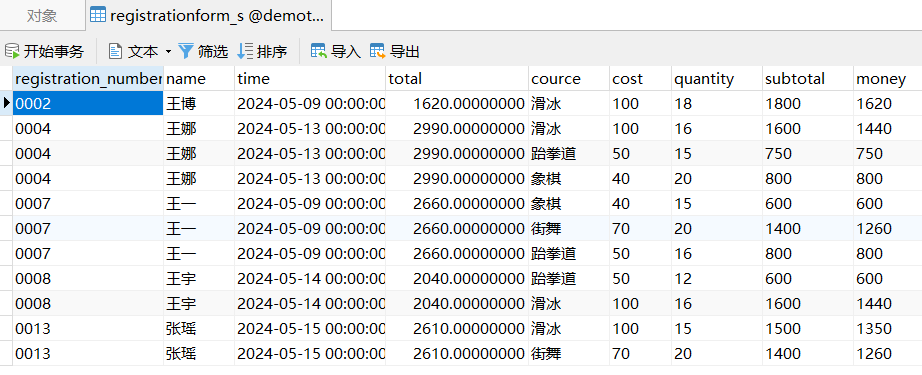The width and height of the screenshot is (922, 375).
Task: Click quantity cell 12
Action: 717,278
